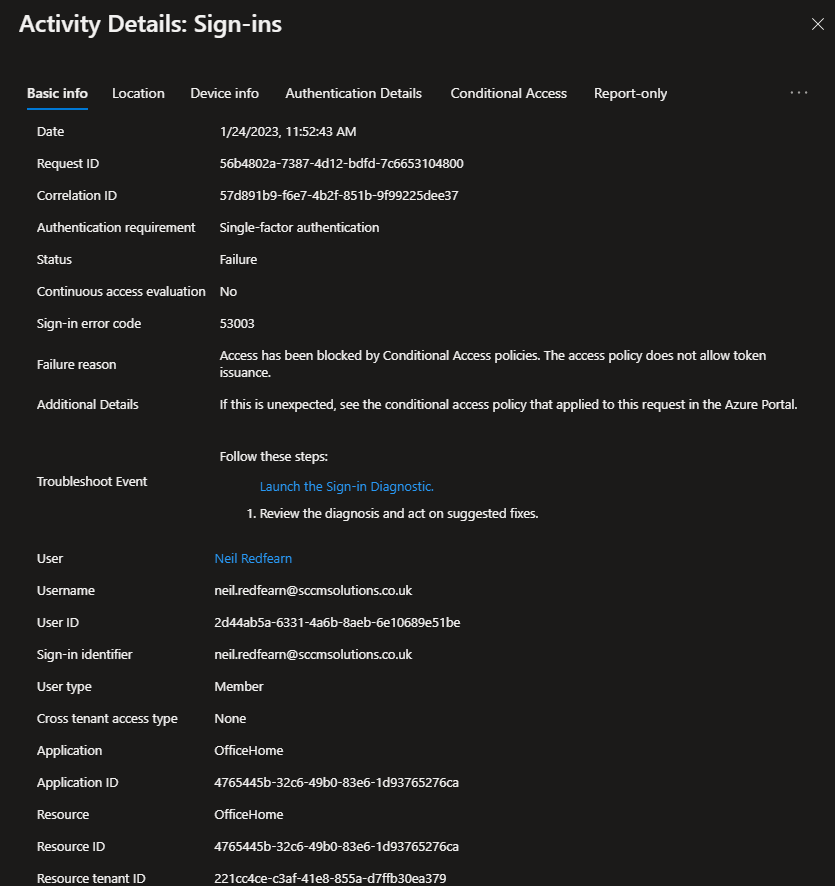
Task: Click the Correlation ID value
Action: click(339, 195)
